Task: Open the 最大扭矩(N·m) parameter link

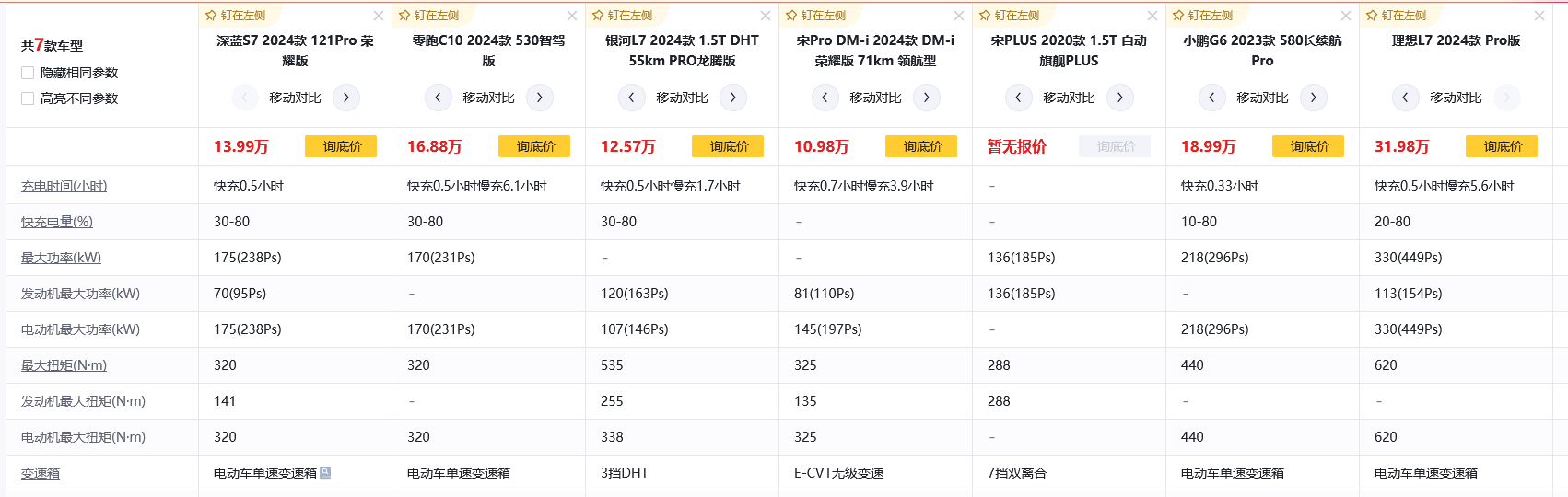Action: tap(64, 365)
